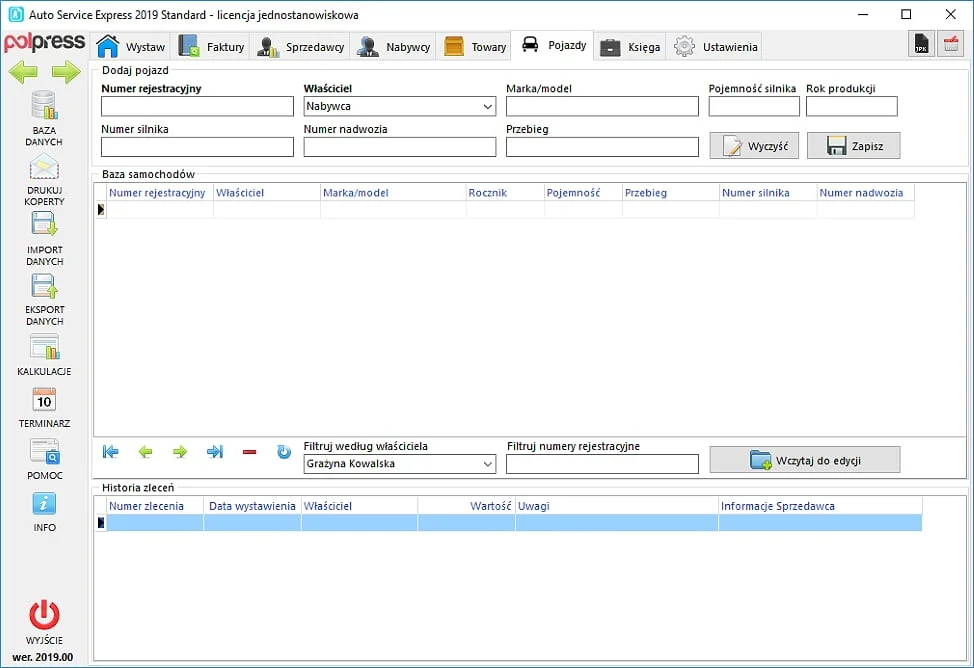Open the Baza Danych database icon
This screenshot has width=974, height=668.
tap(44, 106)
